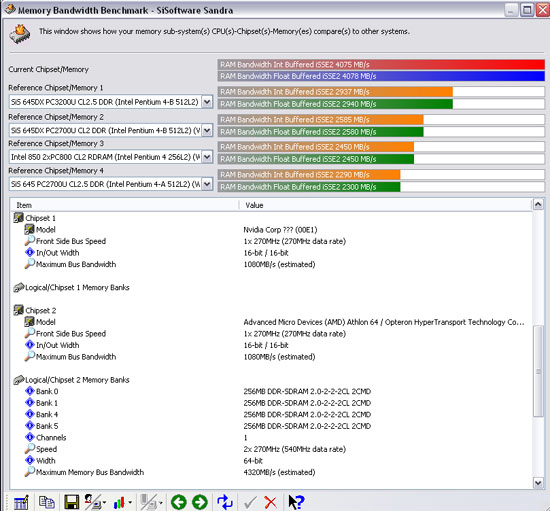Click magnifier icon beside Maximum Memory Bus Bandwidth

coord(30,472)
